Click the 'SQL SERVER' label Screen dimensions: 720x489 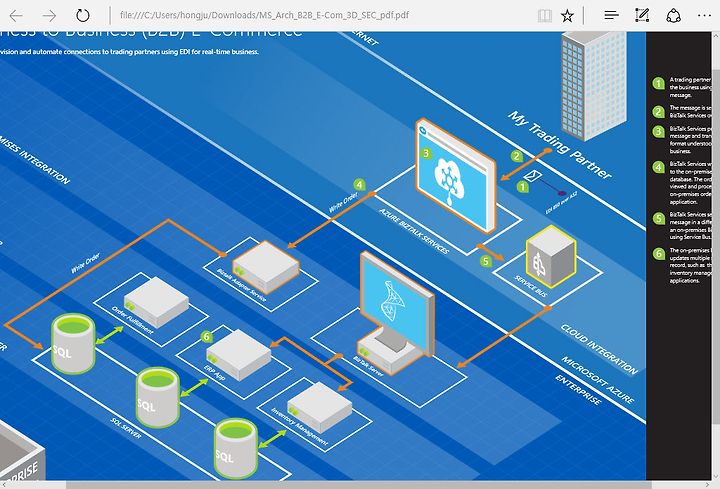(125, 428)
